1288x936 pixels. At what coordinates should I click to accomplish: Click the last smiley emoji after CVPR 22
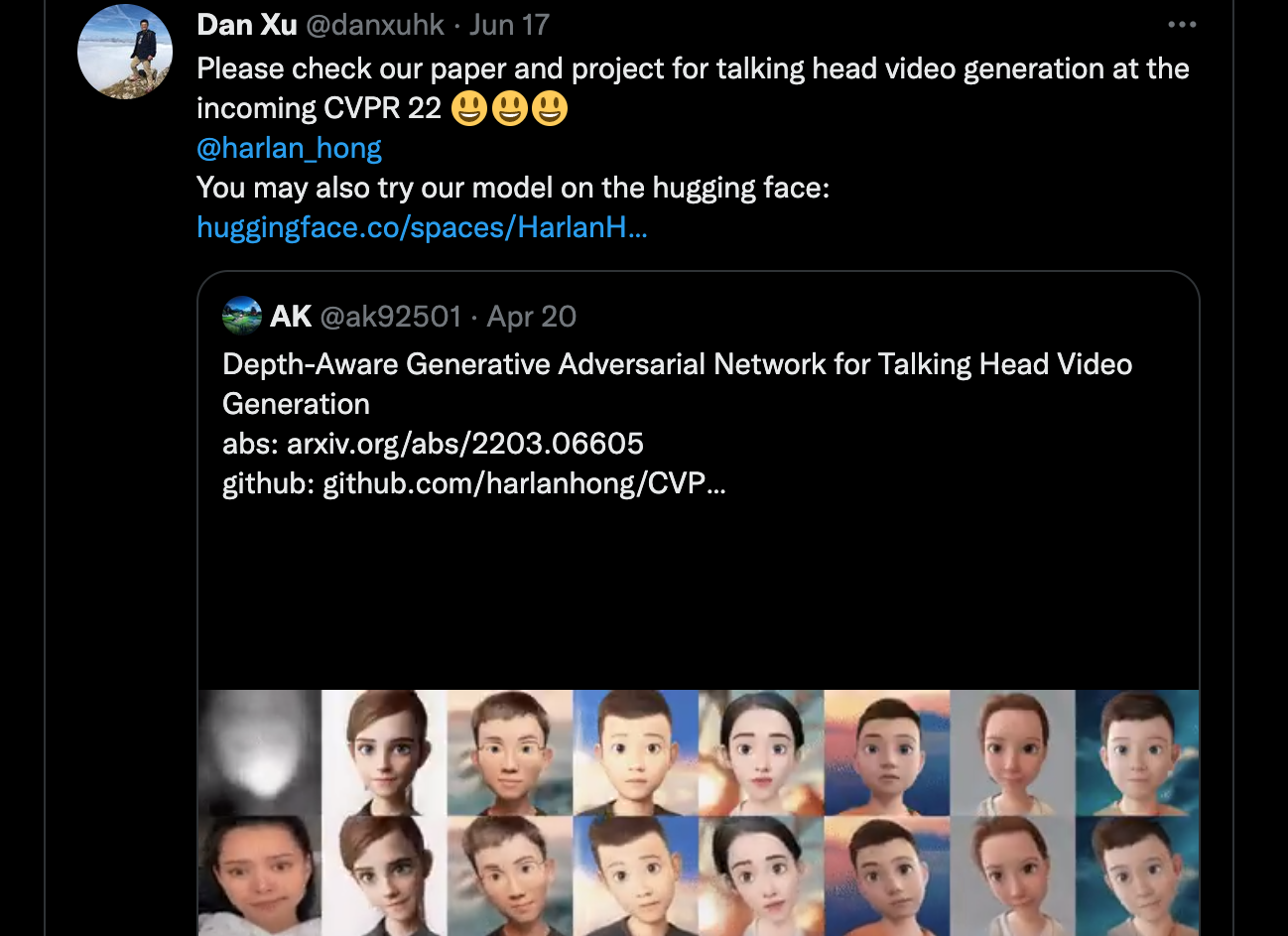[x=549, y=108]
